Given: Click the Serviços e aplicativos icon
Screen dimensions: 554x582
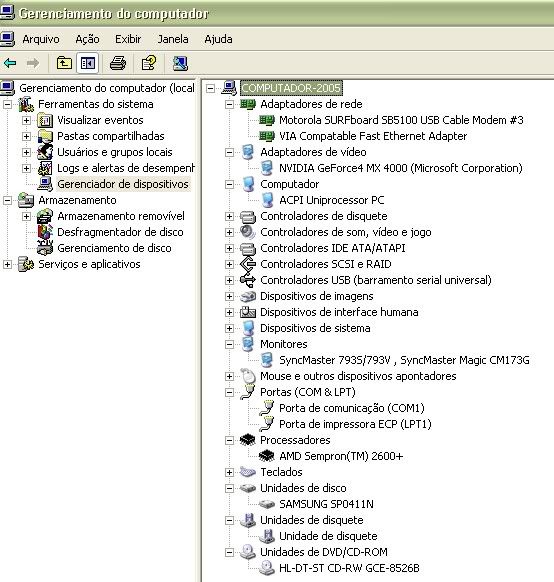Looking at the screenshot, I should [26, 264].
